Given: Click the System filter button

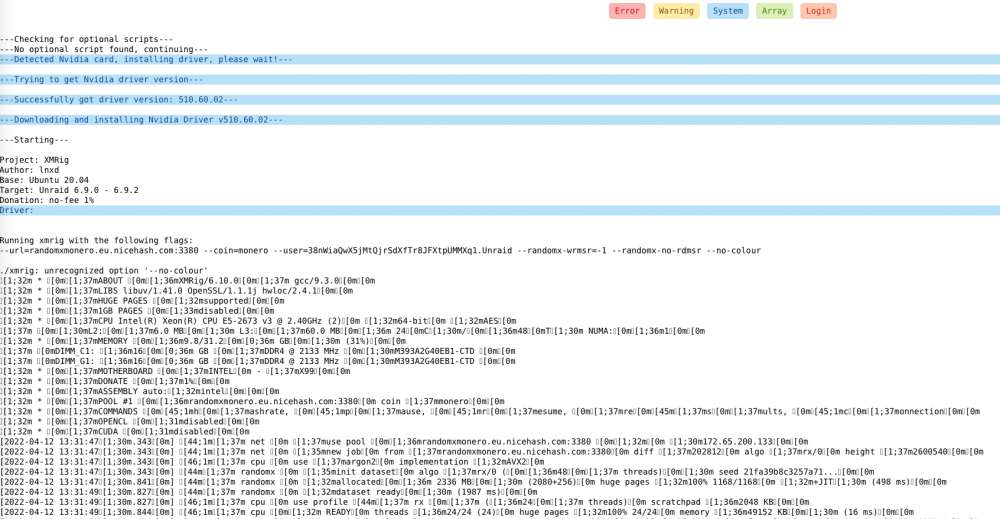Looking at the screenshot, I should coord(728,11).
